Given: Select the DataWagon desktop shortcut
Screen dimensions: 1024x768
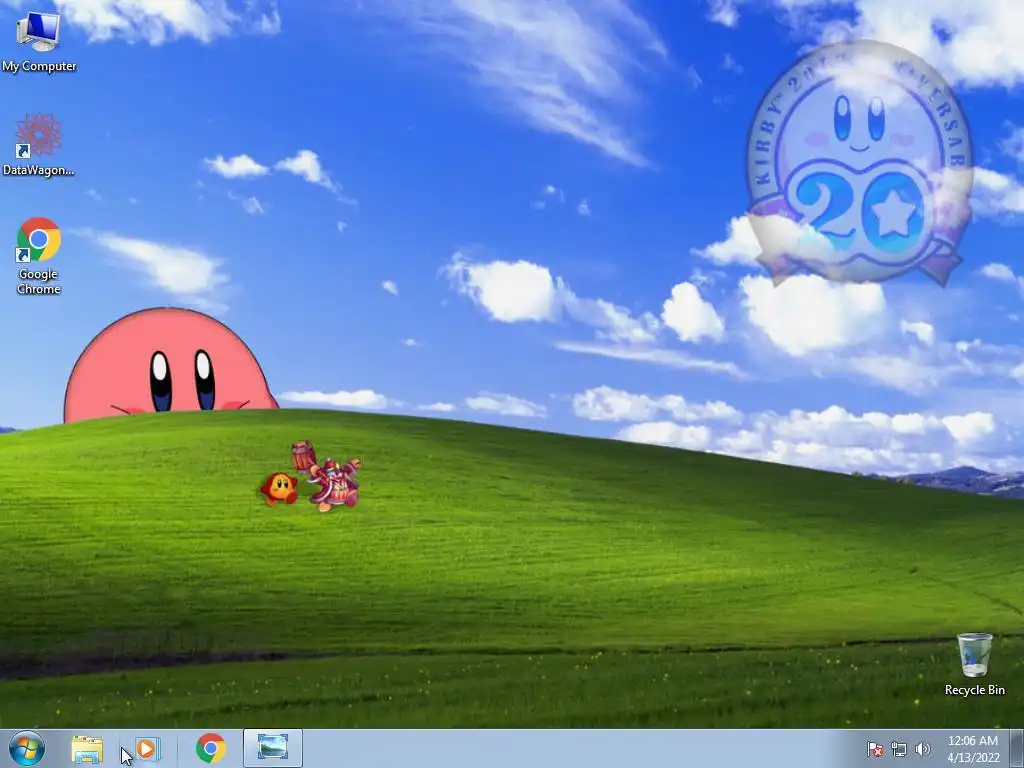Looking at the screenshot, I should coord(39,145).
